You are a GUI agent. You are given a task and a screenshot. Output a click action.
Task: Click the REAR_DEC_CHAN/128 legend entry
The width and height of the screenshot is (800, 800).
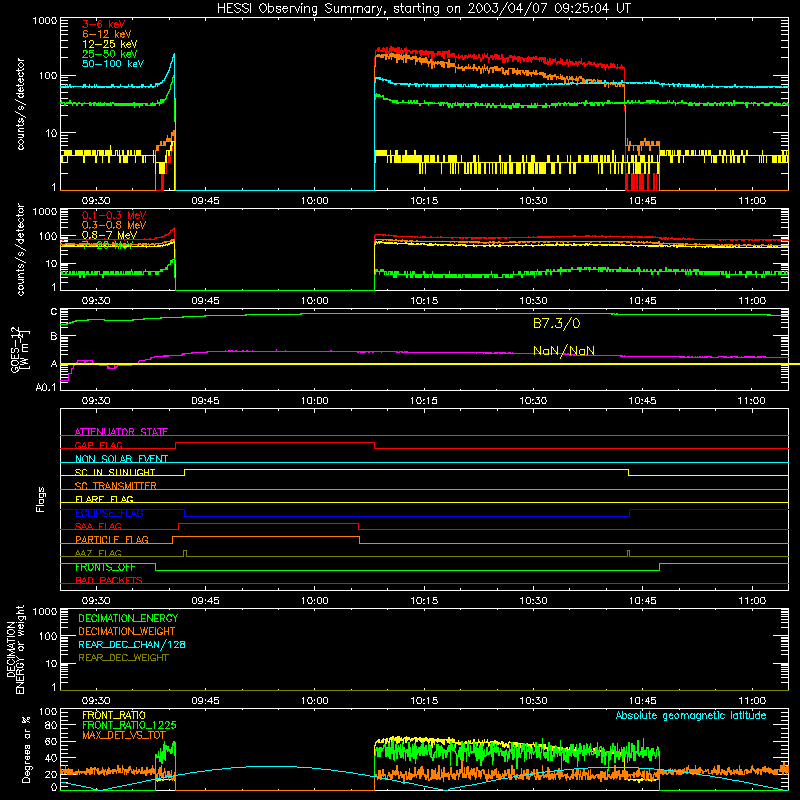pyautogui.click(x=132, y=645)
